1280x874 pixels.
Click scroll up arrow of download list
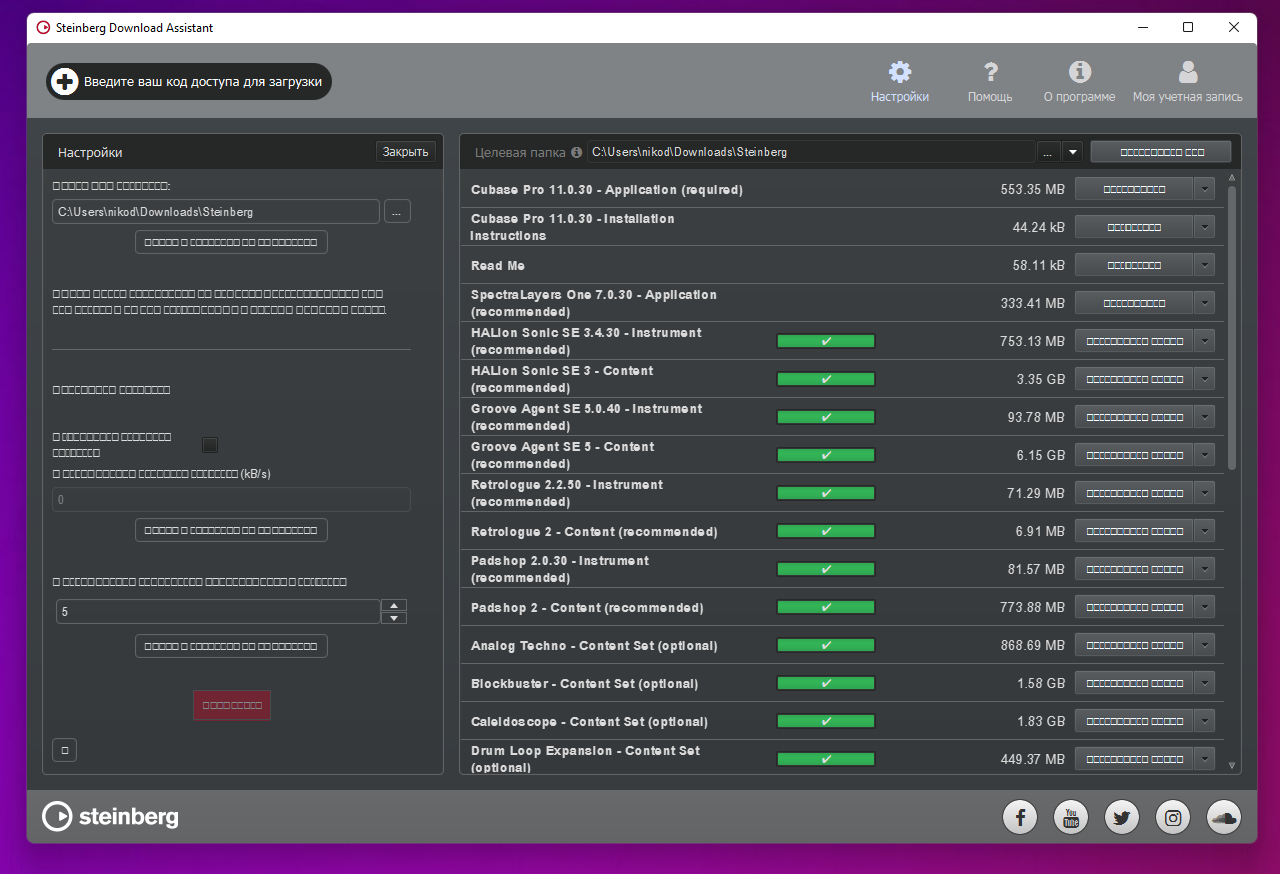click(x=1233, y=178)
